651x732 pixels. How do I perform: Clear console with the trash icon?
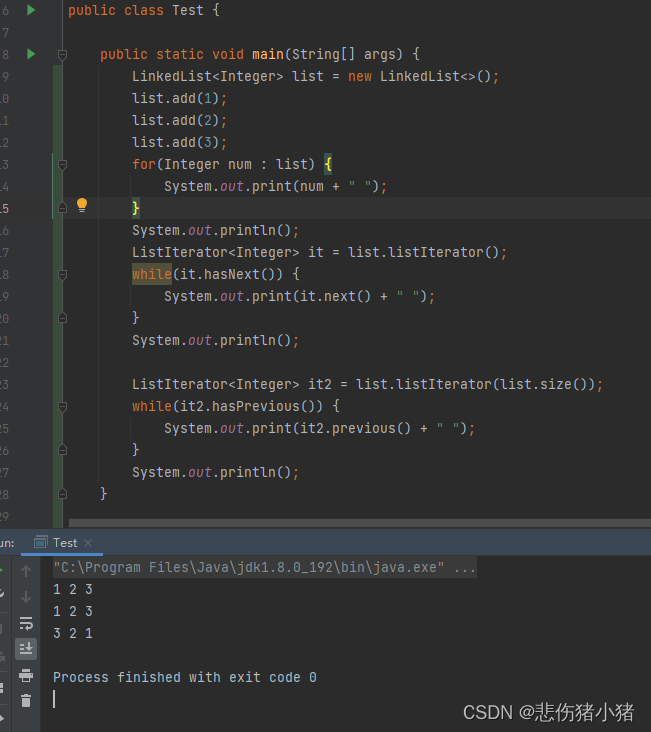point(26,700)
